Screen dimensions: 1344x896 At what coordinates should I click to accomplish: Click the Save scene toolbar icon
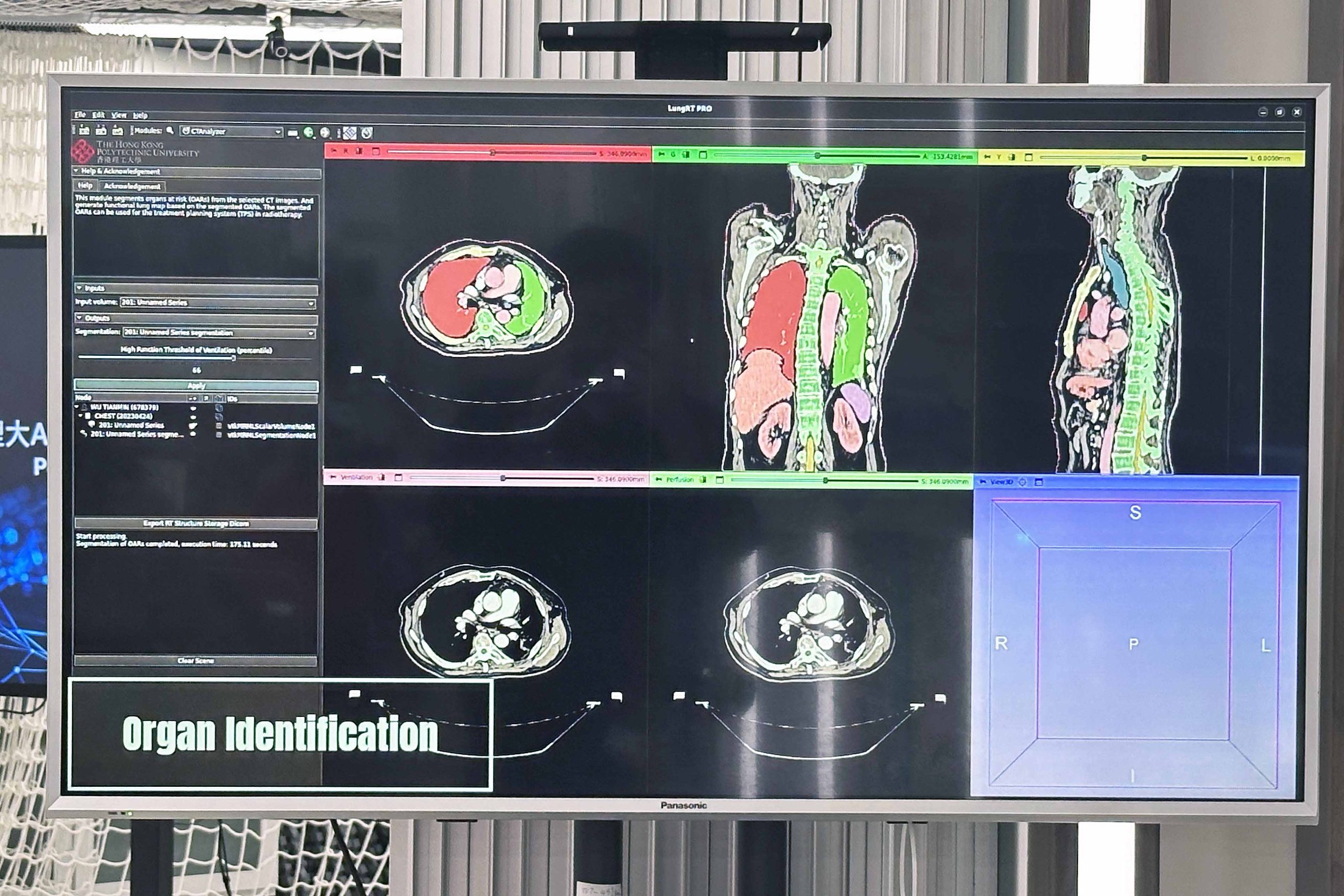pos(118,131)
